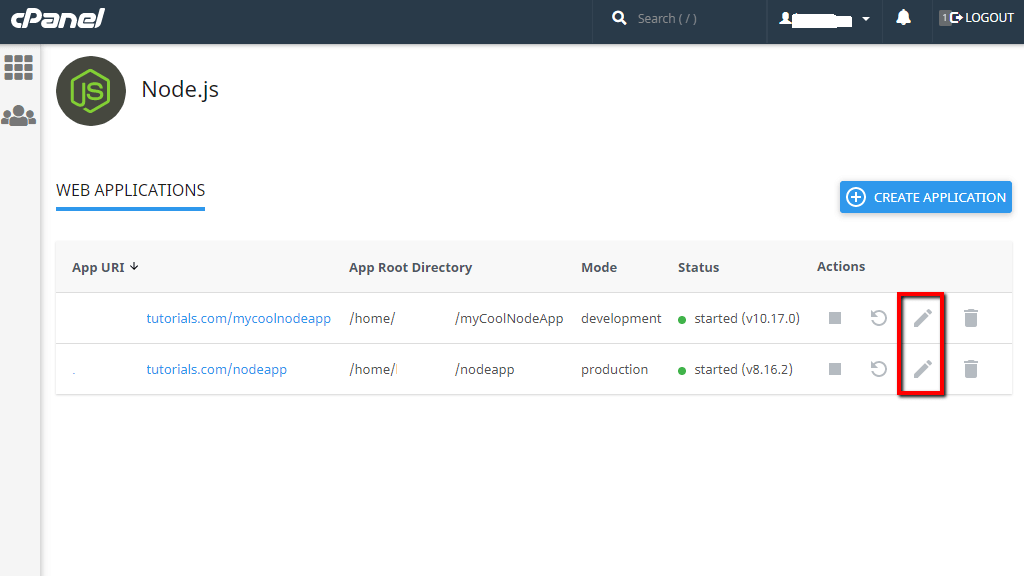Open the applications grid in the sidebar
This screenshot has width=1024, height=576.
click(x=18, y=67)
